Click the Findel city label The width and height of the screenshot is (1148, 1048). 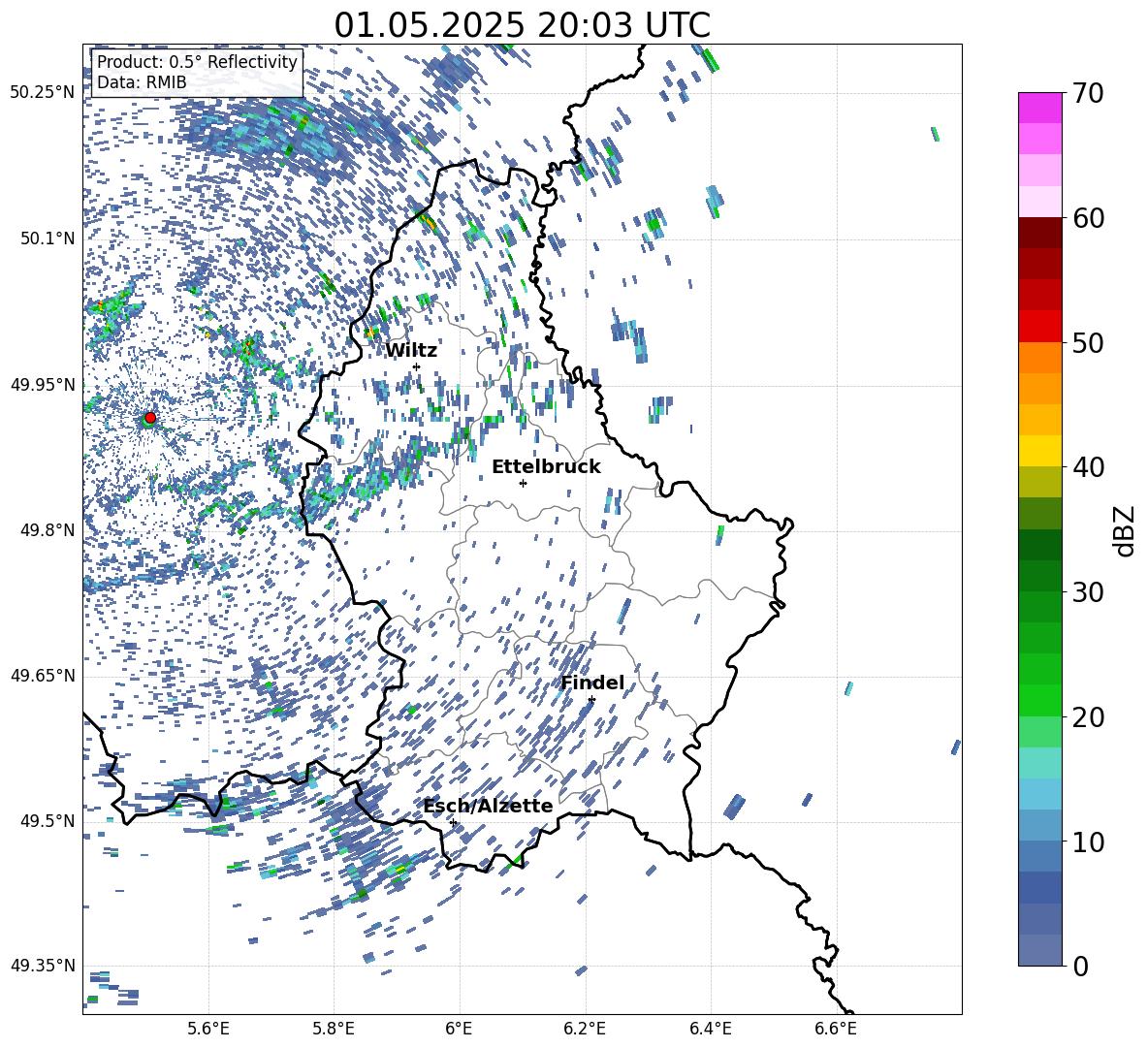pos(592,683)
